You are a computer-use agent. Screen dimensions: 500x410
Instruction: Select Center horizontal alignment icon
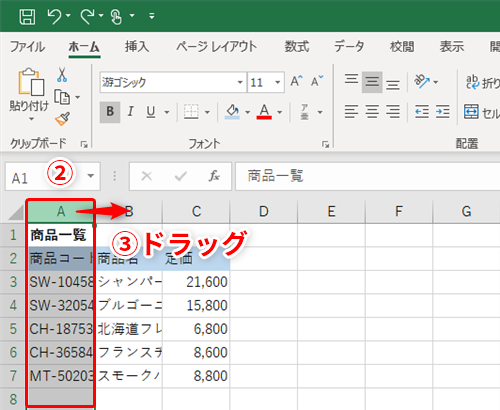click(372, 112)
